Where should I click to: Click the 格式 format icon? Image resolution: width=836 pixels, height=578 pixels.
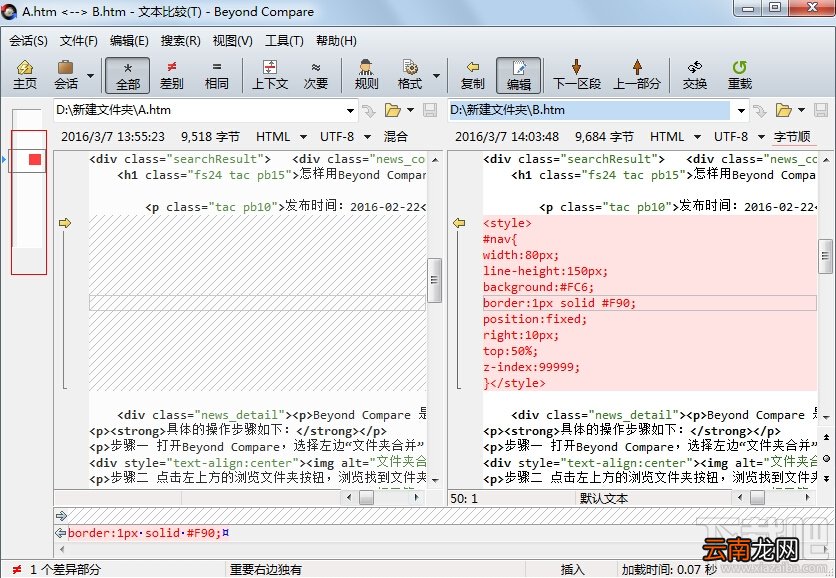pyautogui.click(x=410, y=68)
